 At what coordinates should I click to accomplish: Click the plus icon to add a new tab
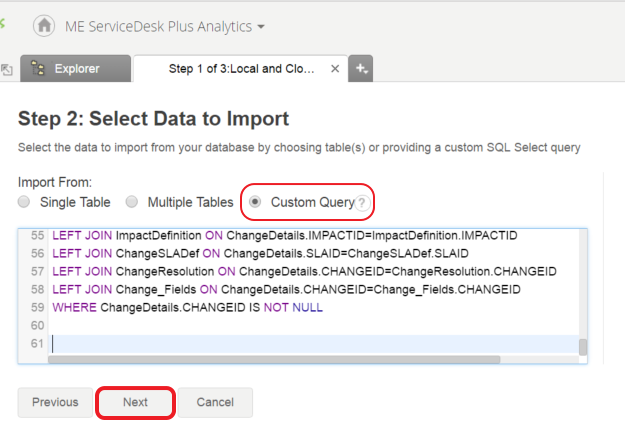(361, 69)
